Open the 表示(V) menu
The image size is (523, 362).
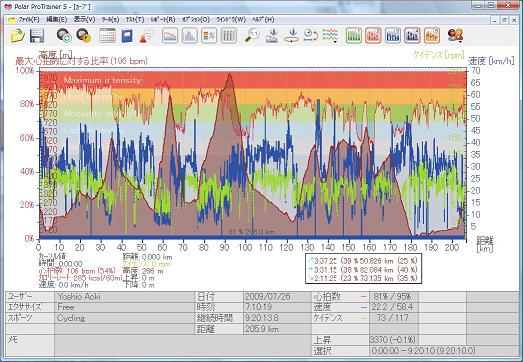pos(84,20)
